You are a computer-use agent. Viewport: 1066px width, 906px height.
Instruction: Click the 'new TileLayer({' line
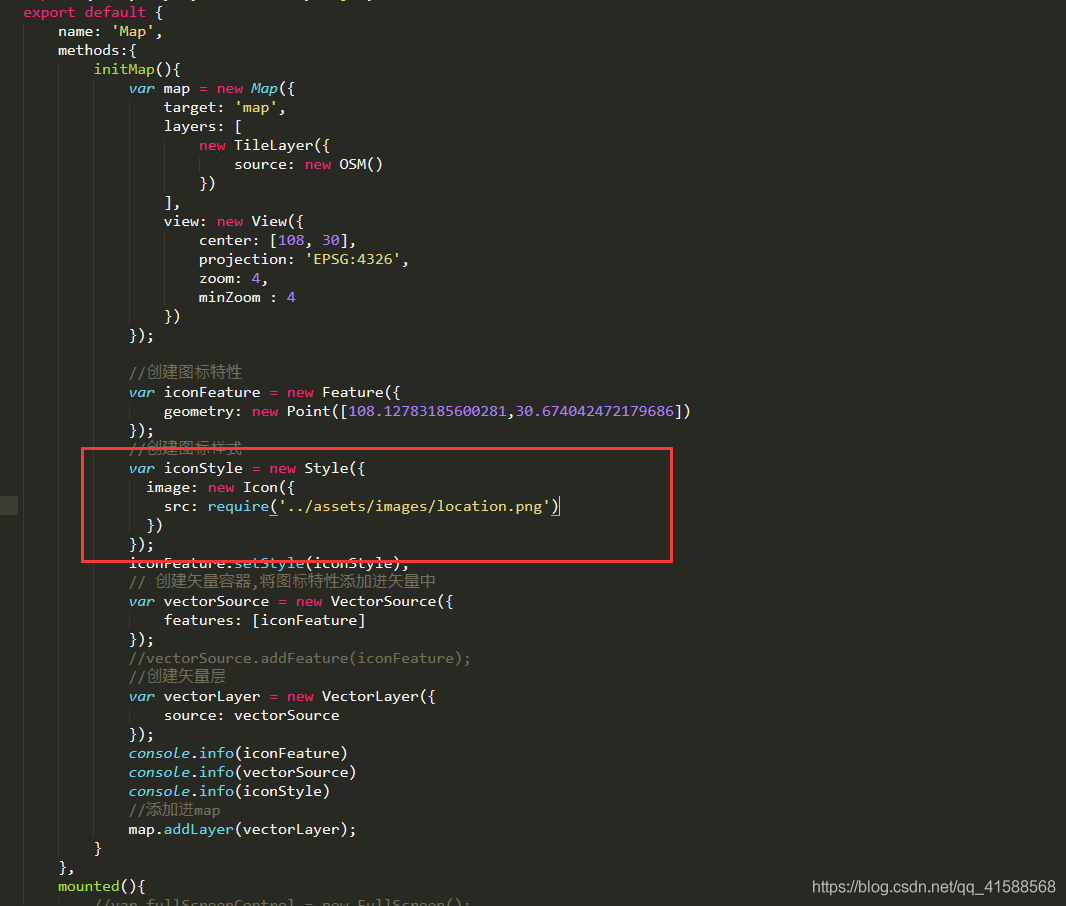264,145
